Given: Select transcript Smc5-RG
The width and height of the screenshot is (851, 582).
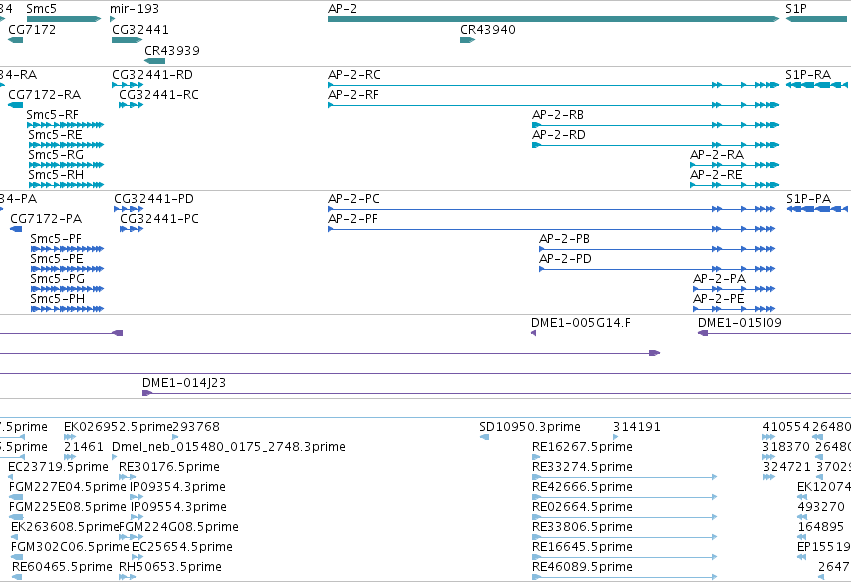Looking at the screenshot, I should pos(66,165).
